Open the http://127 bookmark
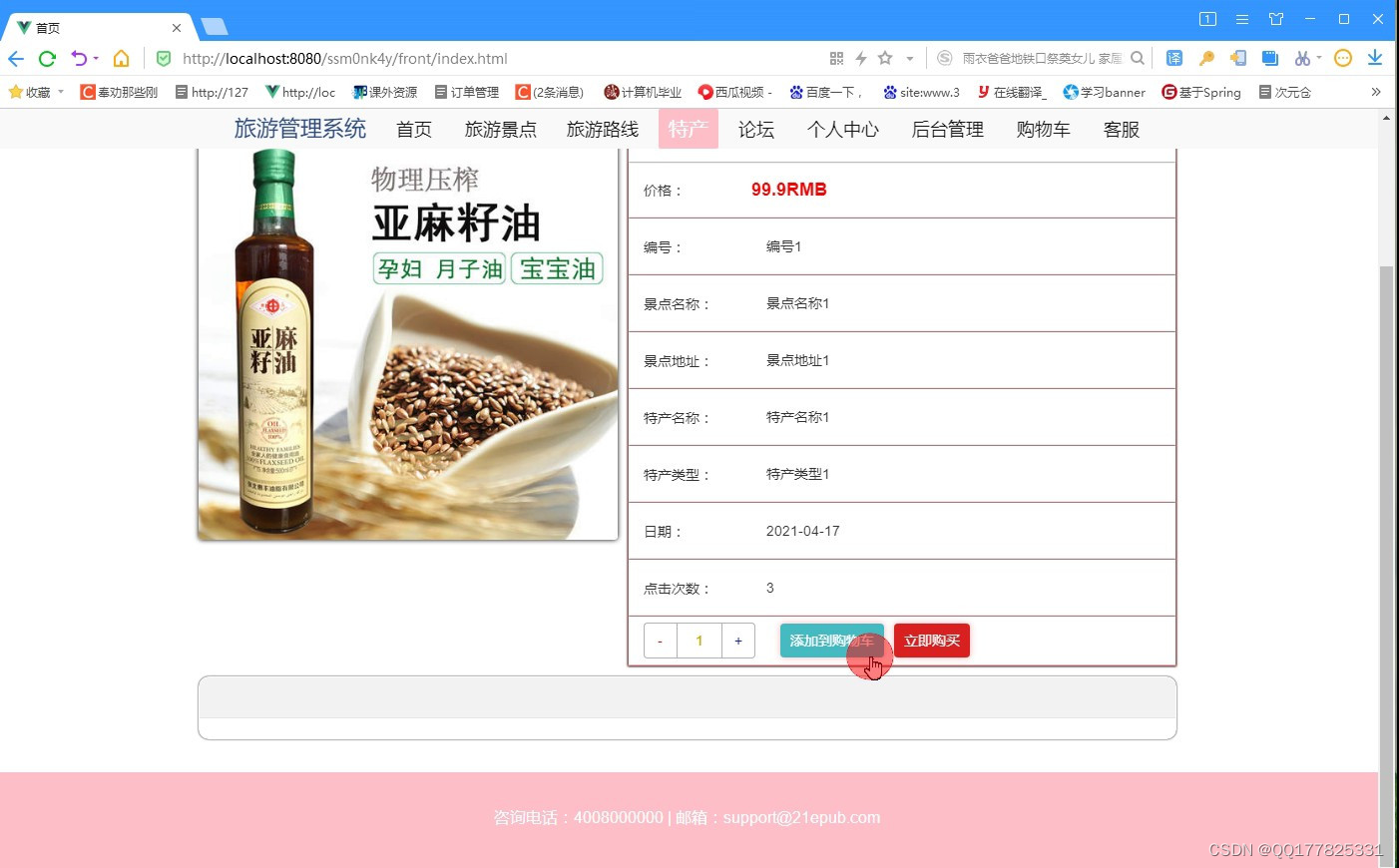1399x868 pixels. click(212, 92)
